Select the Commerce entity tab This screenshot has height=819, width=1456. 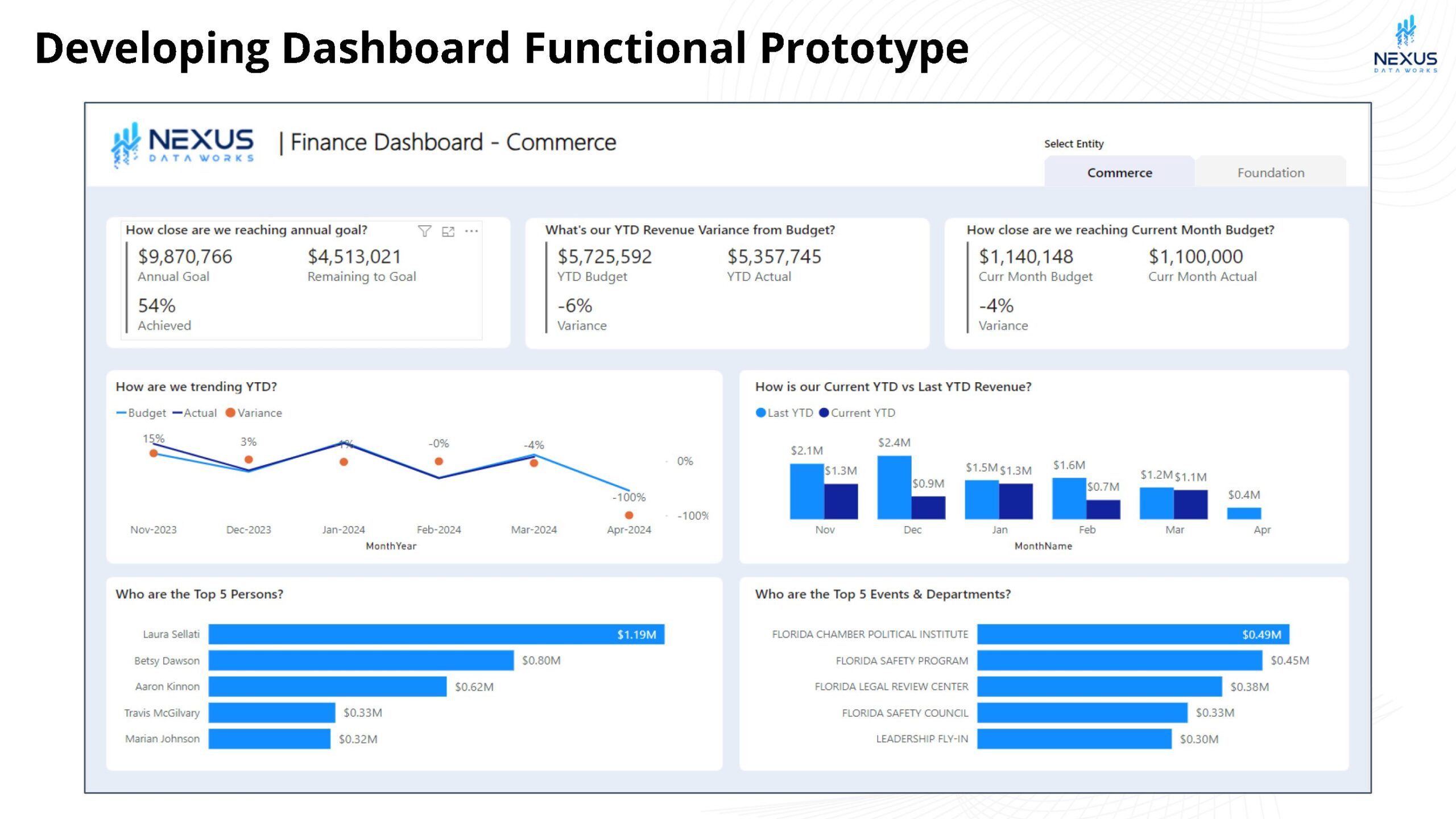click(1119, 172)
